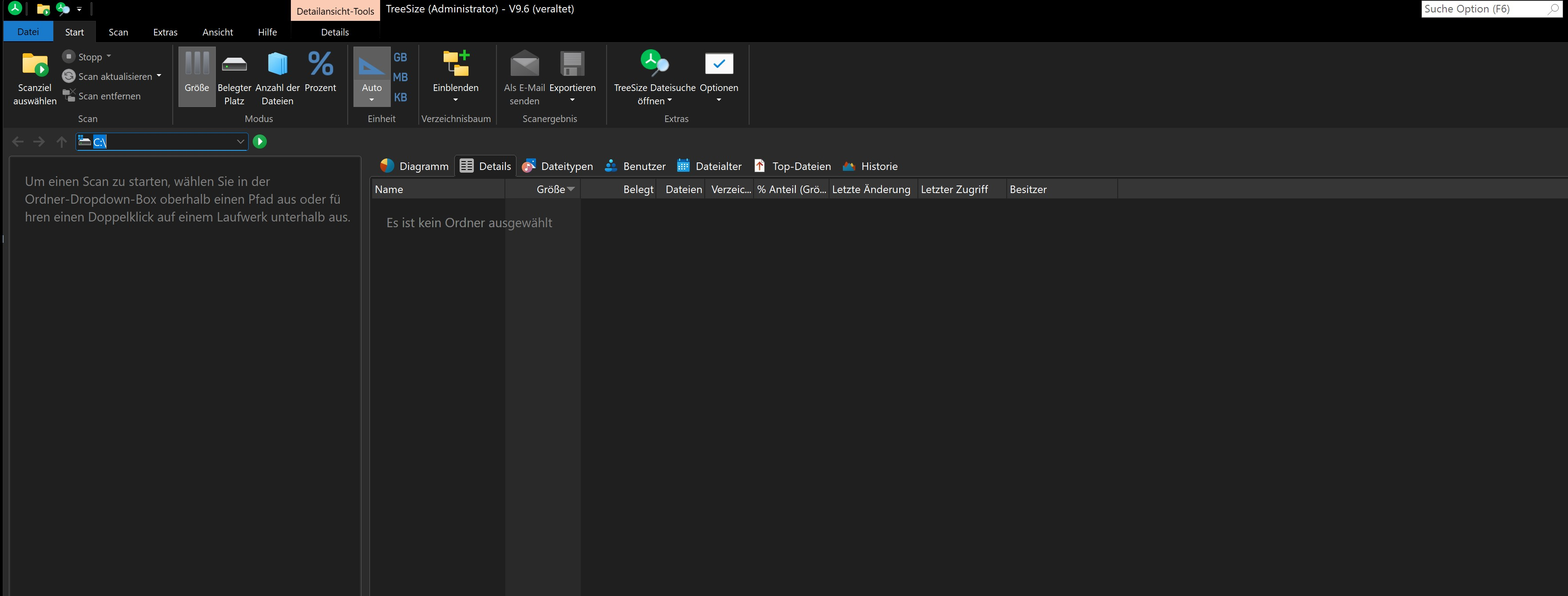Screen dimensions: 1568x596
Task: Sort by Größe column header
Action: pyautogui.click(x=542, y=189)
